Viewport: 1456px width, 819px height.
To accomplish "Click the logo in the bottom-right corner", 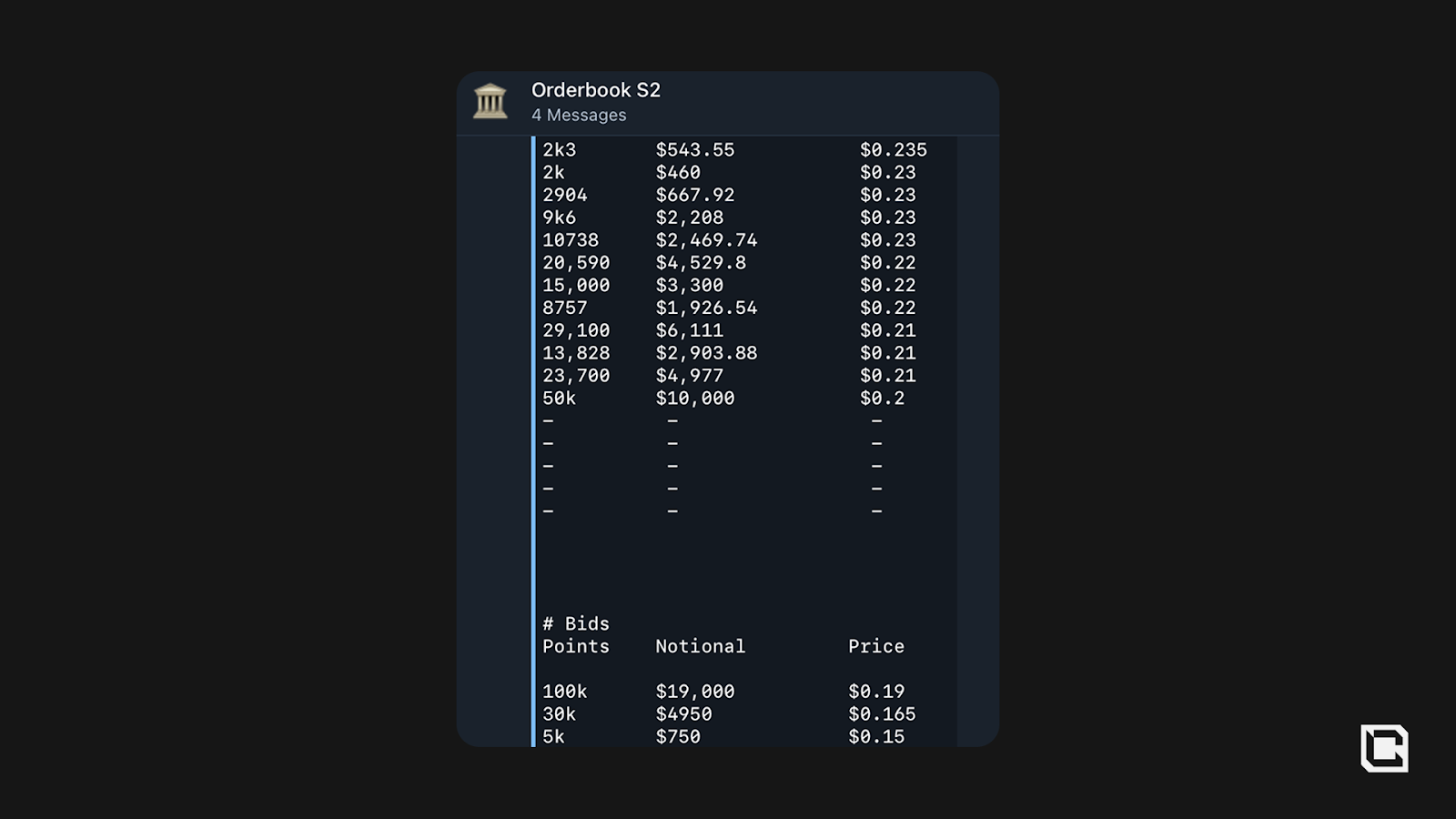I will [1384, 748].
